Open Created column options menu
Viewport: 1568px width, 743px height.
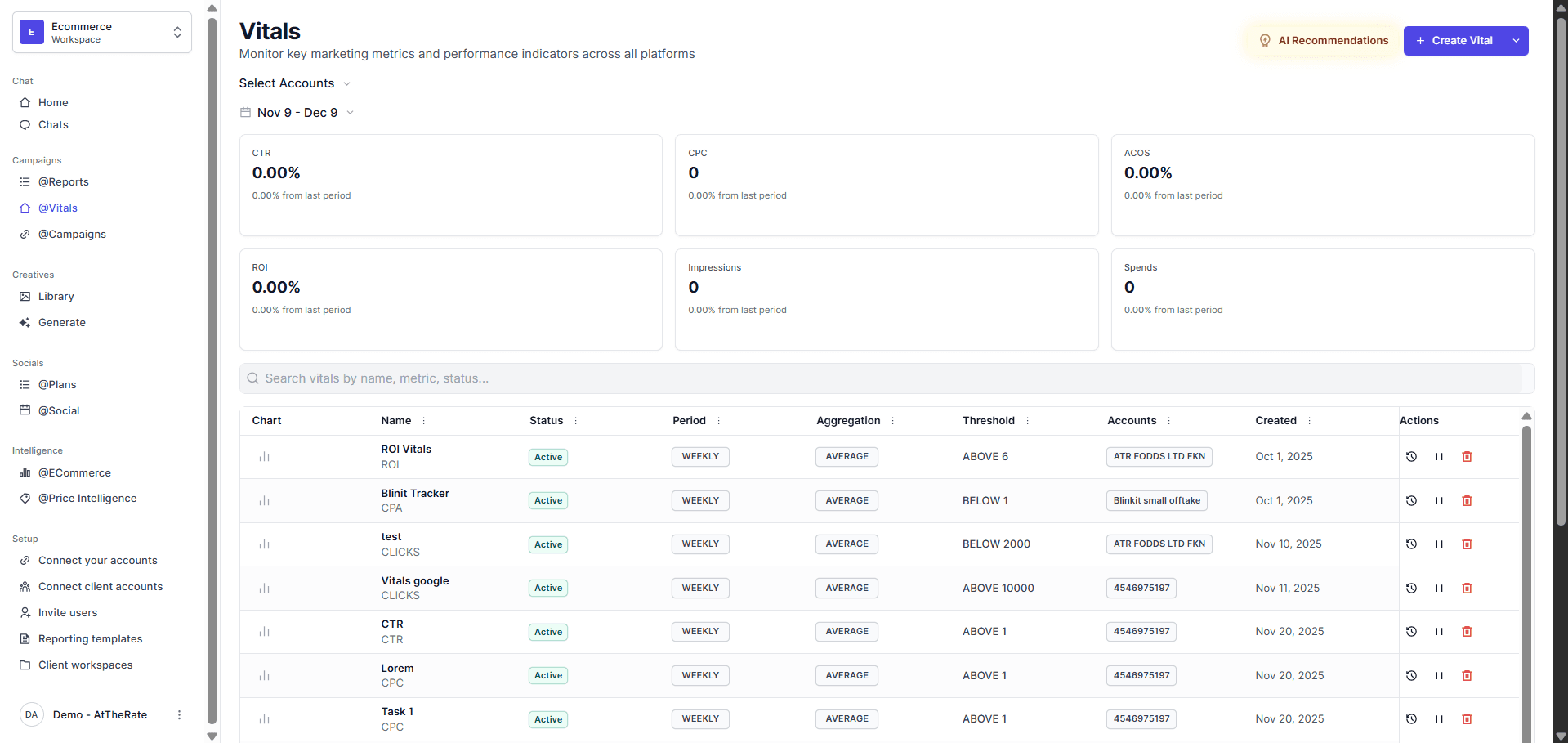(1309, 421)
